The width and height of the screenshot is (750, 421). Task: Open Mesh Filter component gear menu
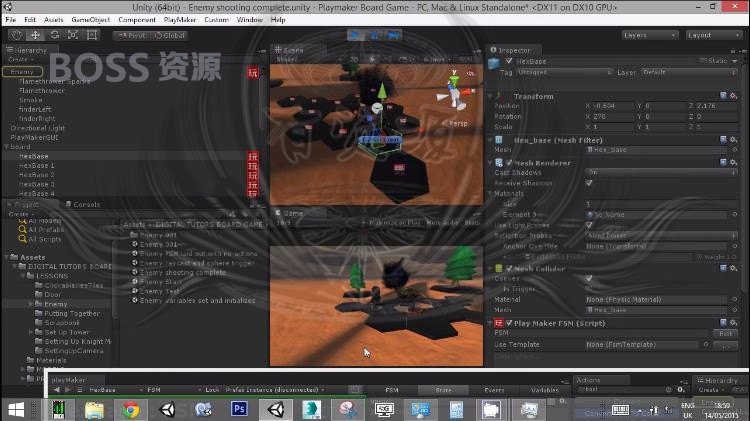(733, 140)
